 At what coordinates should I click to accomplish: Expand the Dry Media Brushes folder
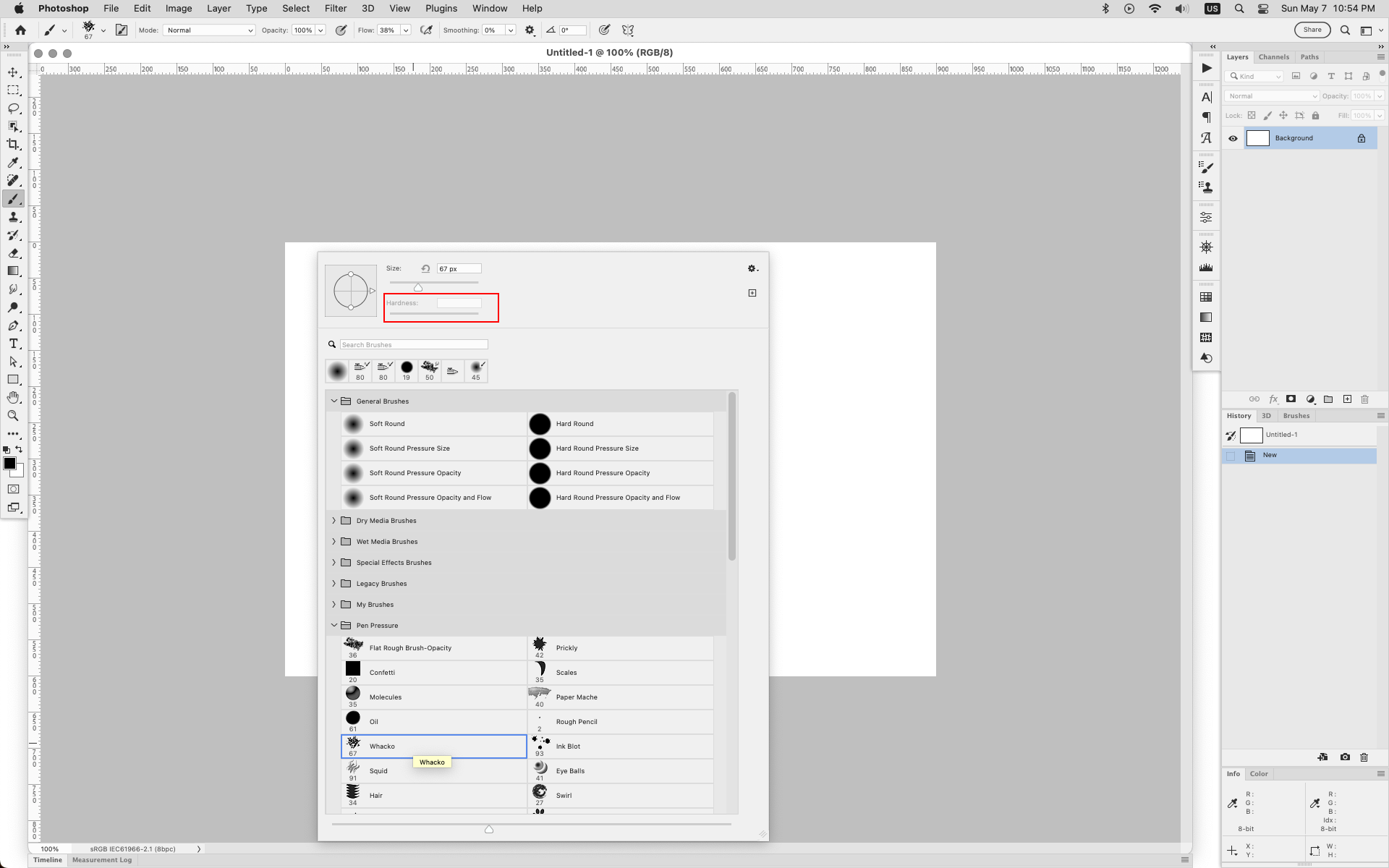point(334,520)
